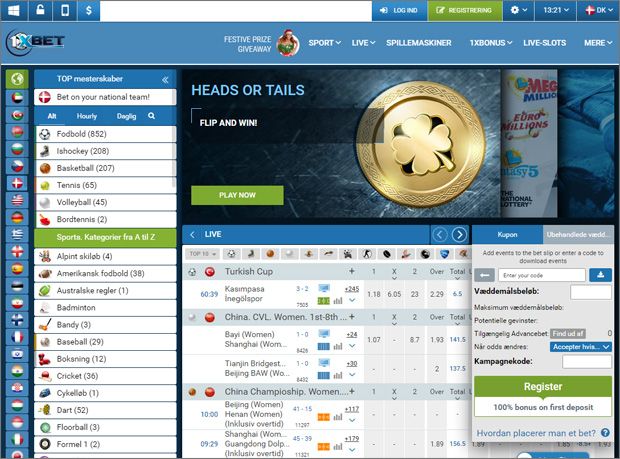The image size is (620, 459).
Task: Open the SPORT menu
Action: click(324, 43)
